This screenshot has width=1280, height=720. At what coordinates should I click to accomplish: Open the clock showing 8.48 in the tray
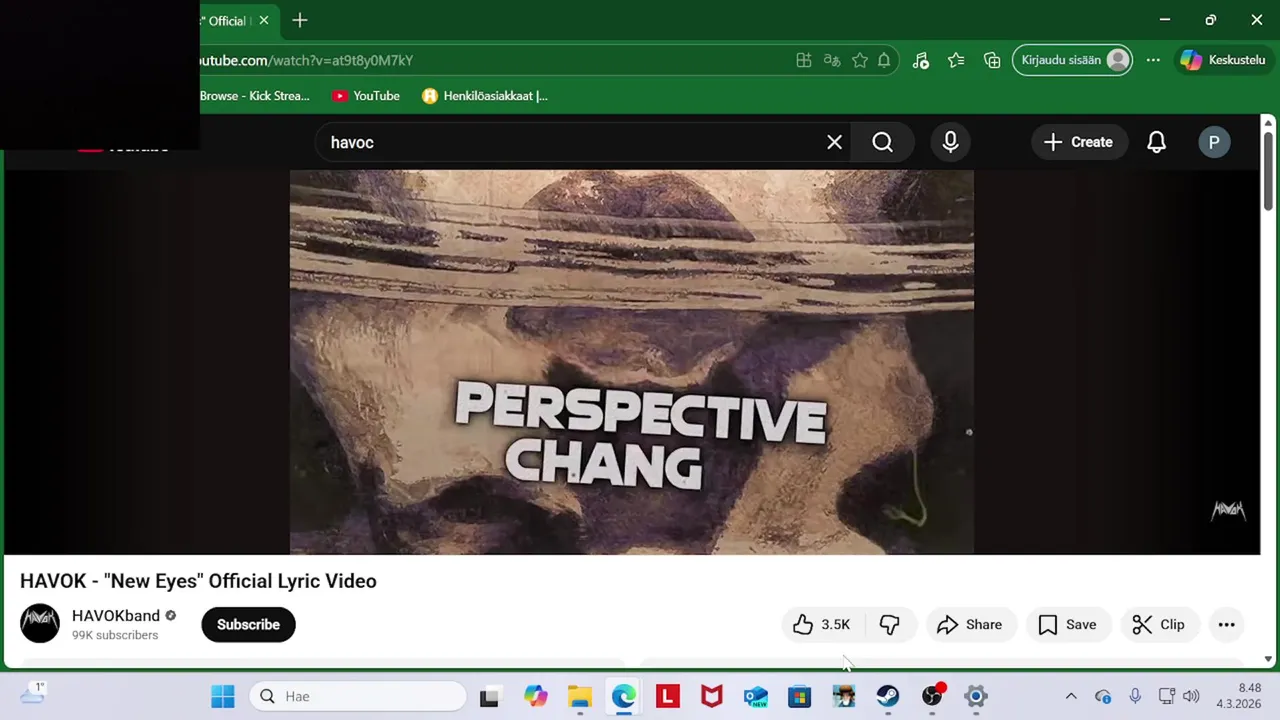1238,696
